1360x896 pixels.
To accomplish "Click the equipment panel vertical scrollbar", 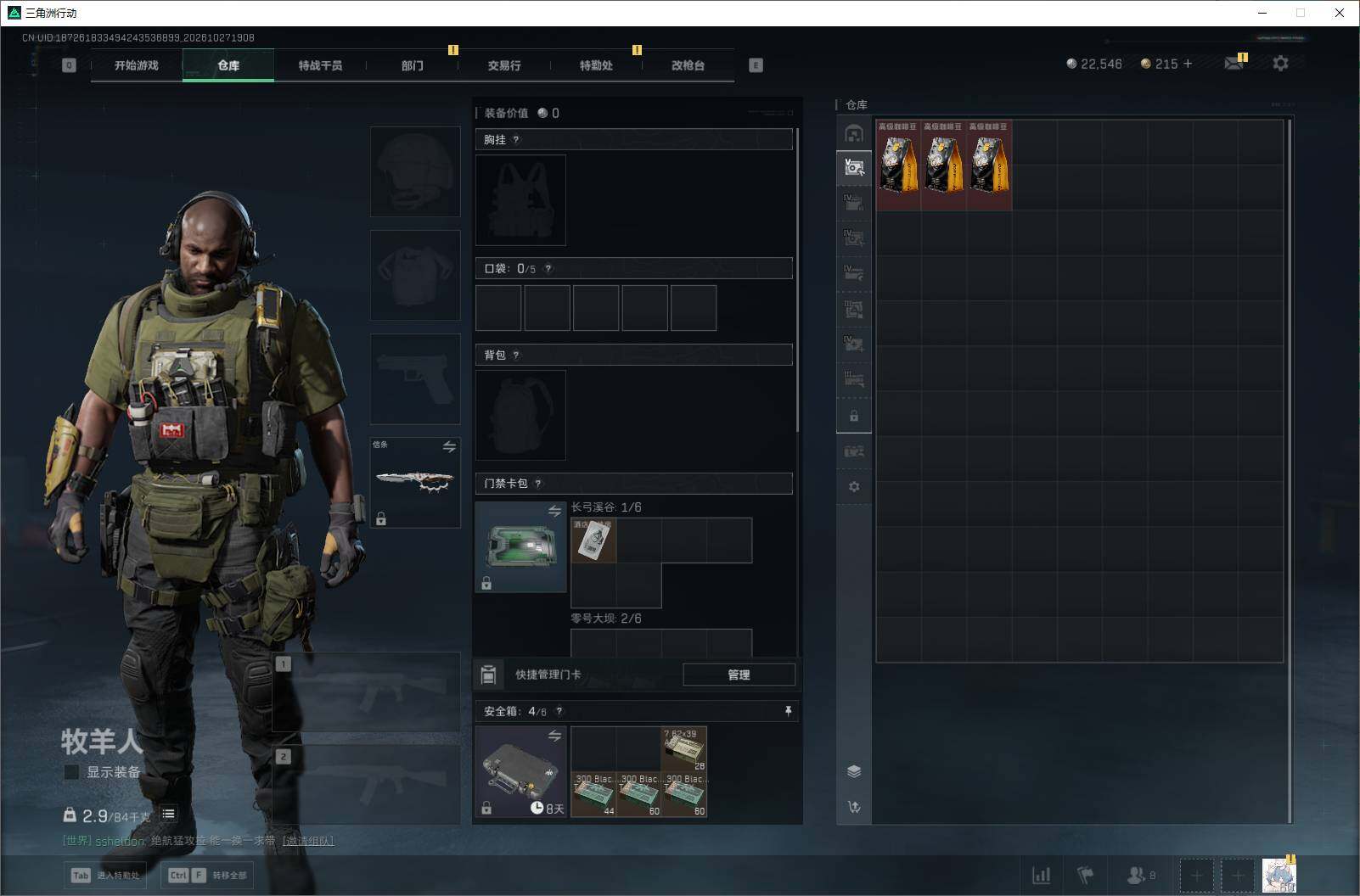I will [x=797, y=280].
